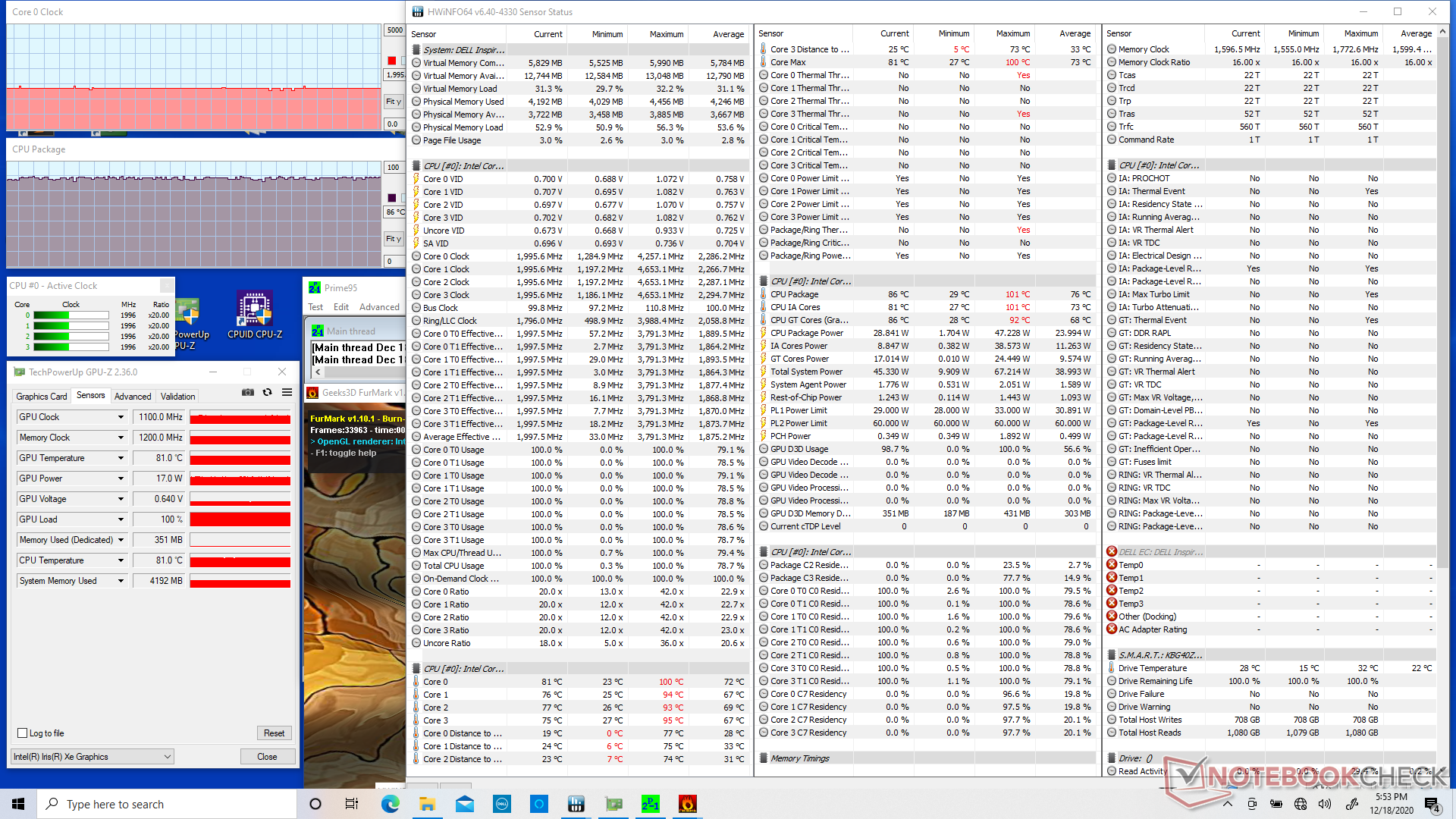Open the GPU Temperature sensor dropdown
Image resolution: width=1456 pixels, height=819 pixels.
pos(121,458)
